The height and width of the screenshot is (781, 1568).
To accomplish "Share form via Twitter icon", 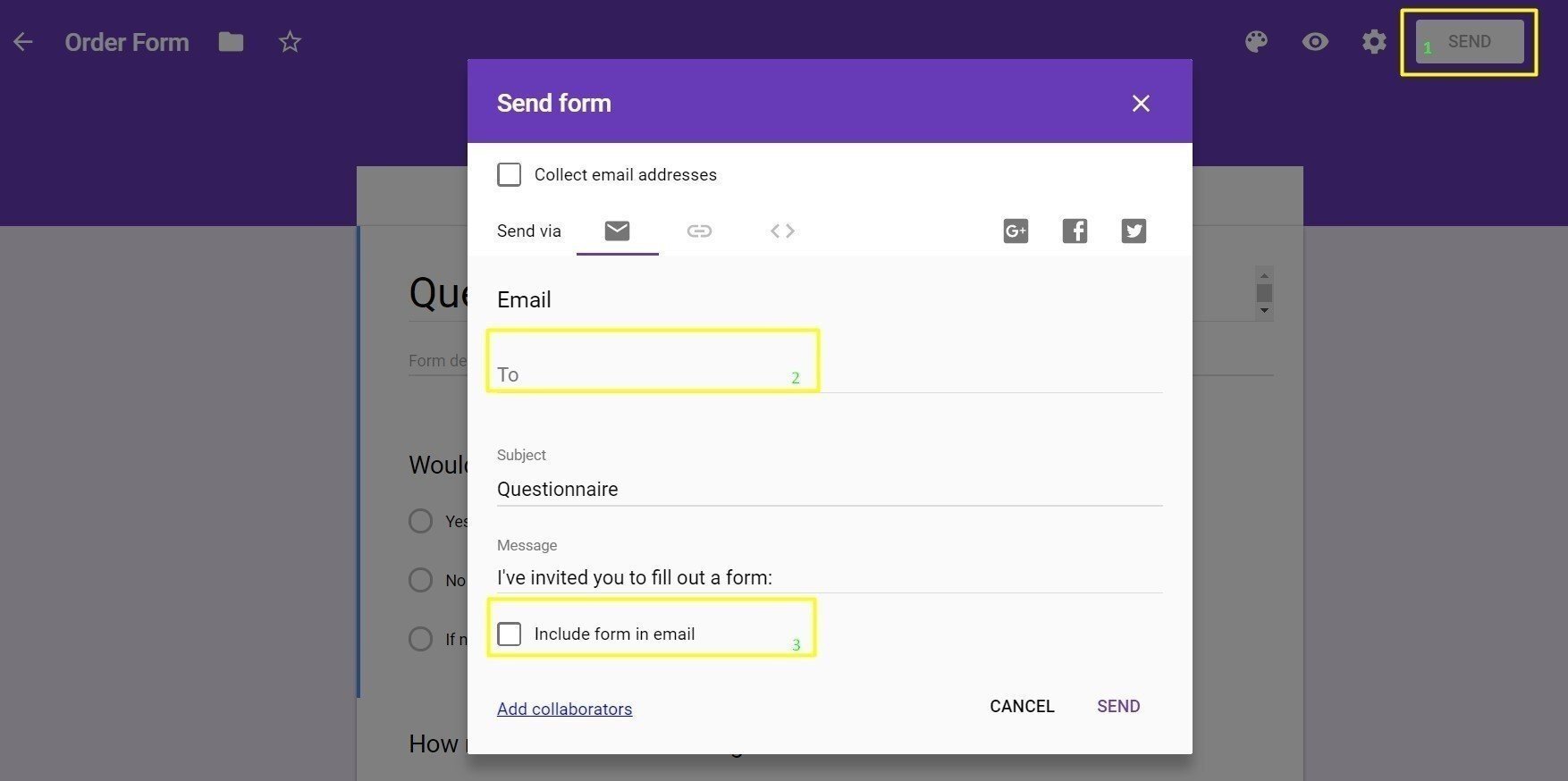I will (1134, 231).
